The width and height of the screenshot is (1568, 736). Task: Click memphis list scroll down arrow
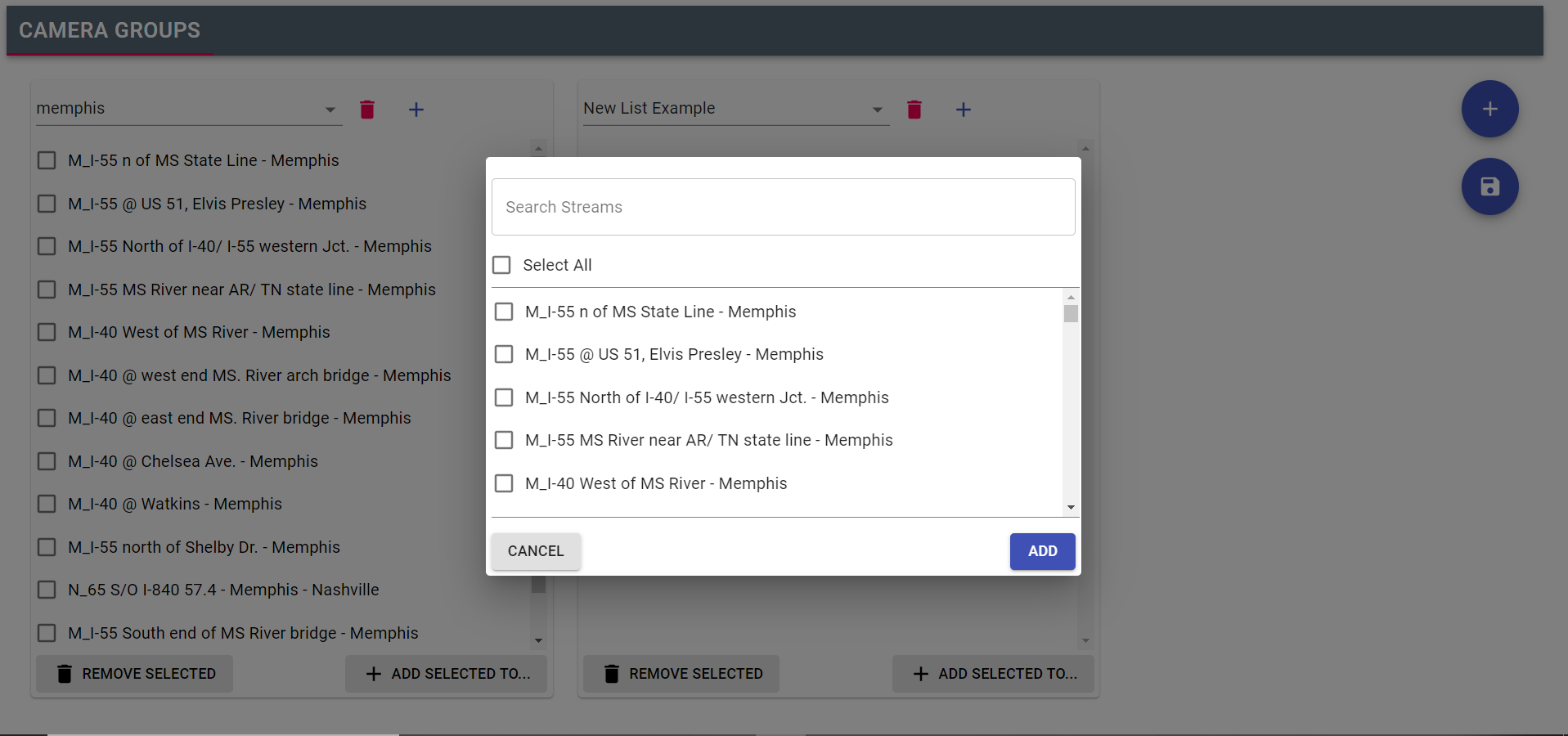point(538,640)
